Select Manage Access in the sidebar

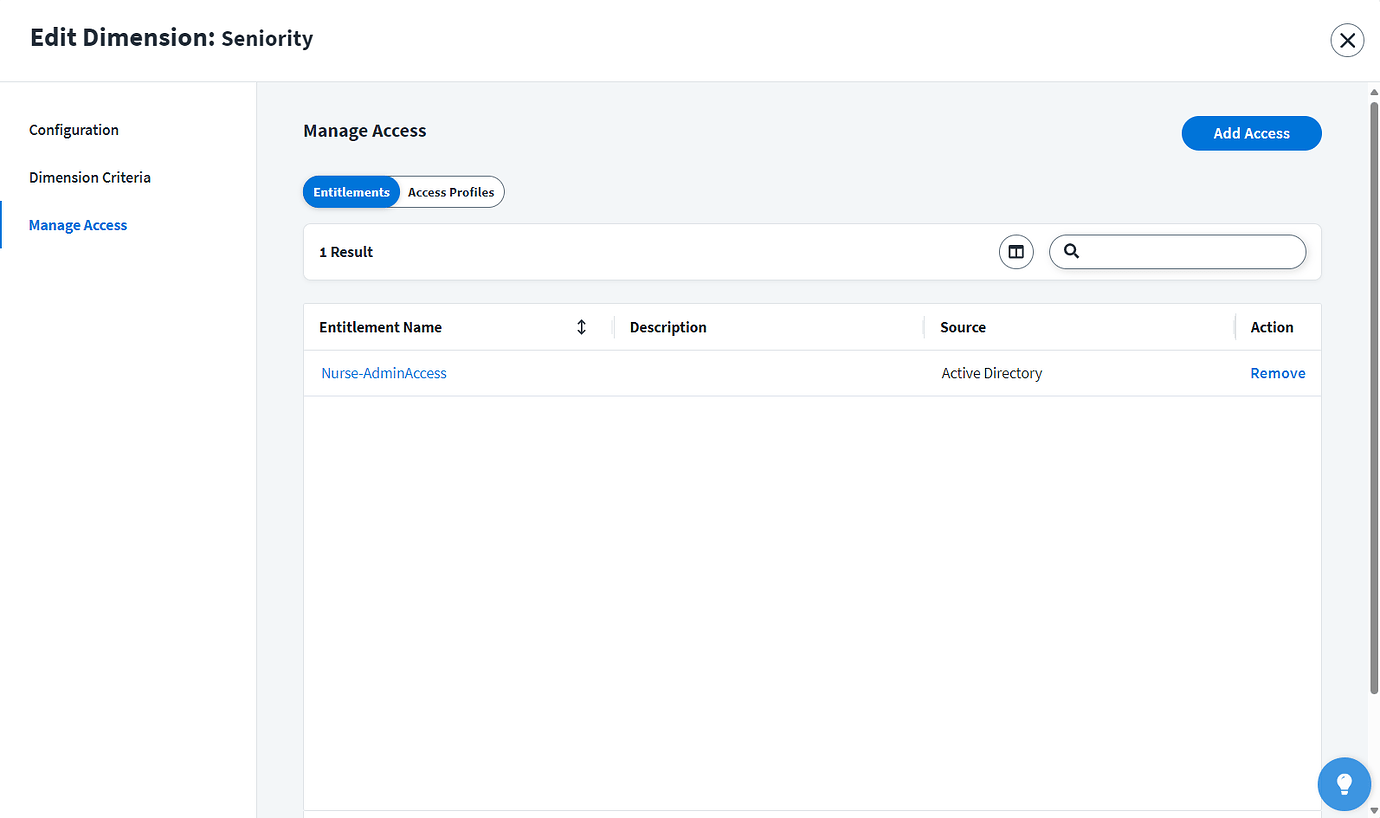pos(78,224)
